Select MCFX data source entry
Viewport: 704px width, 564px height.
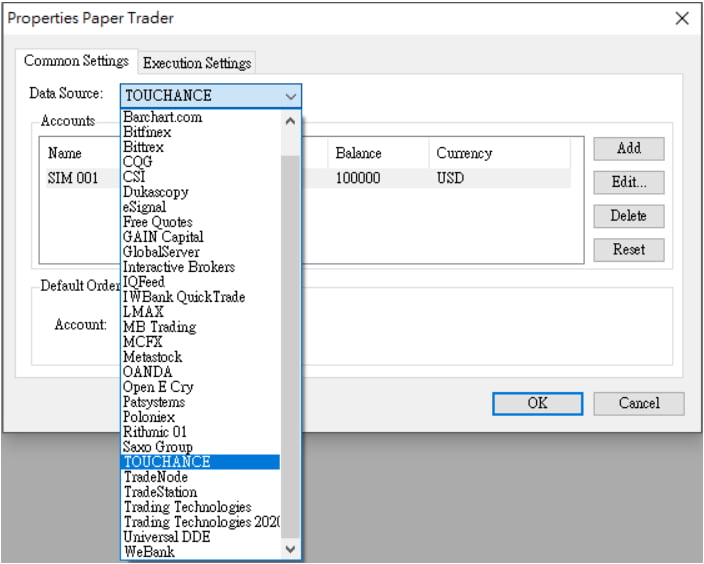tap(201, 342)
